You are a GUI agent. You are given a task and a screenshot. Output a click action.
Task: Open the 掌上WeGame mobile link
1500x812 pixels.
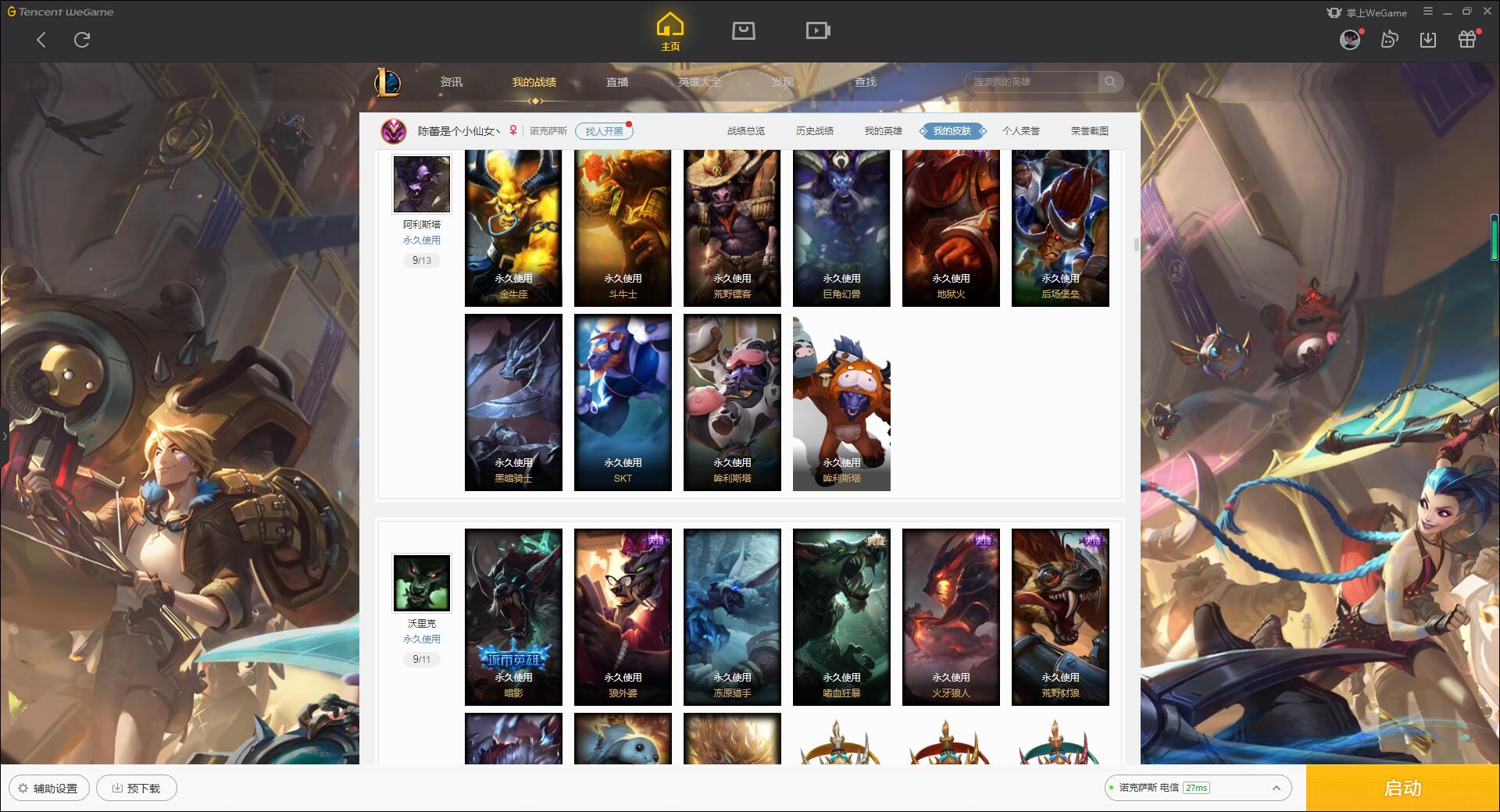1366,12
